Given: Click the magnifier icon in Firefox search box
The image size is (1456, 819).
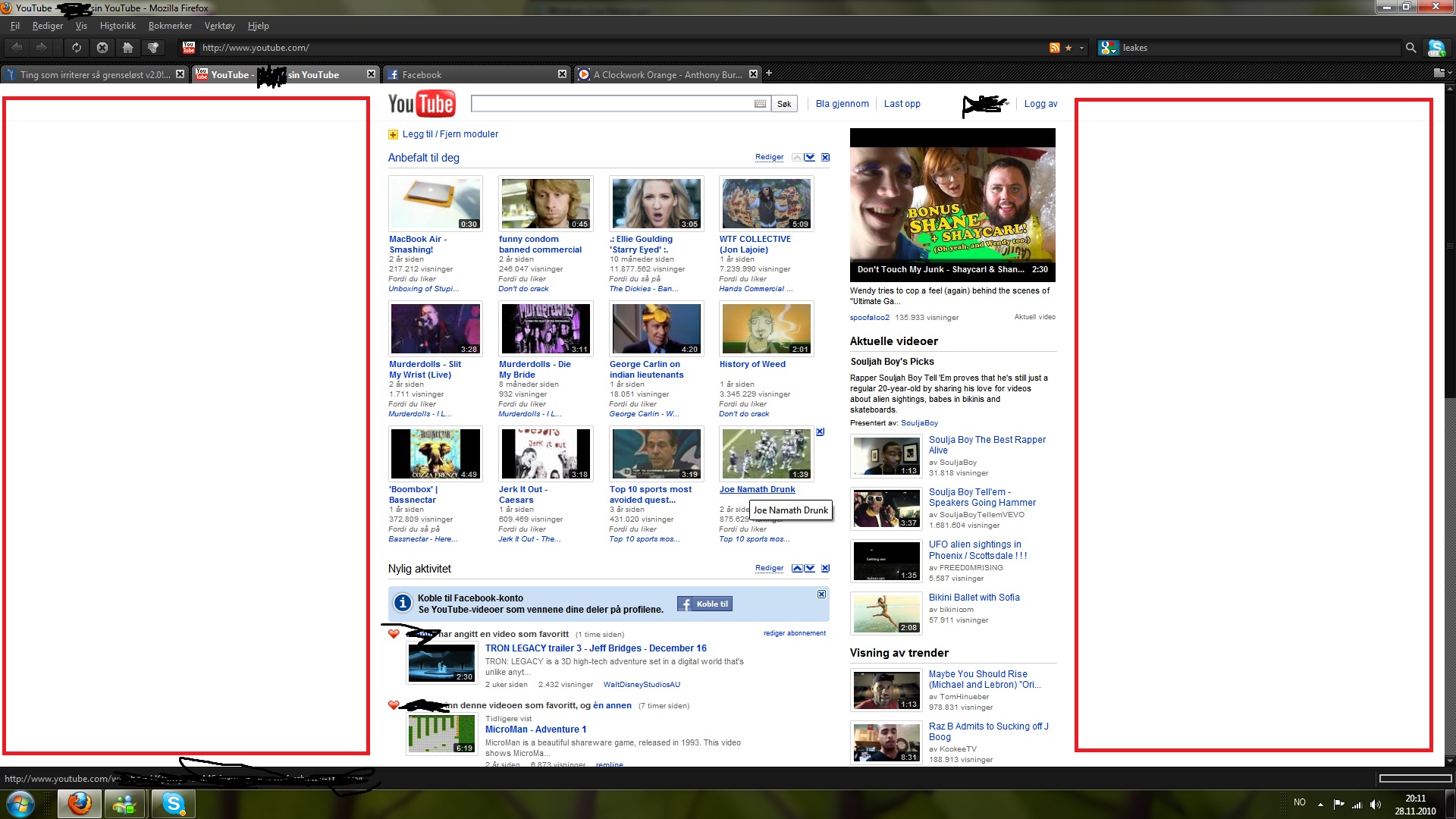Looking at the screenshot, I should [1410, 48].
